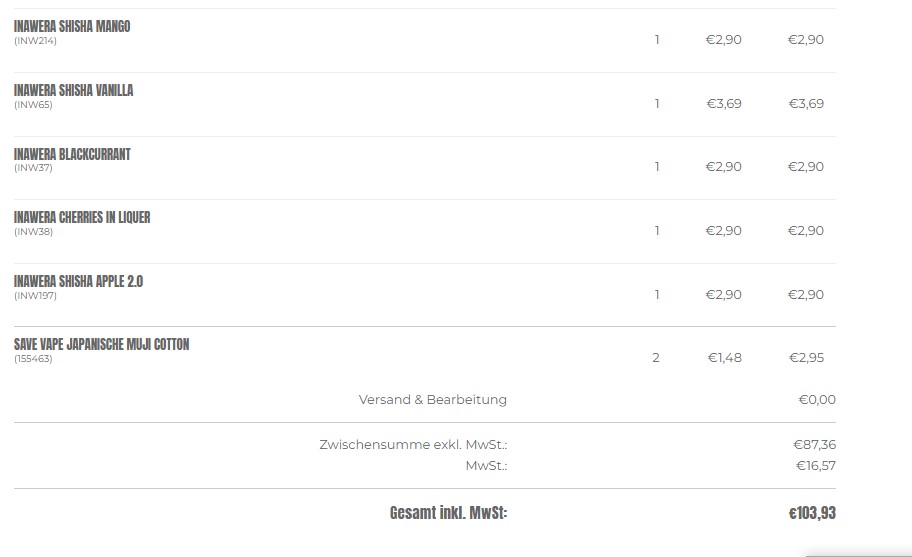Click the INW197 article number
This screenshot has height=557, width=912.
point(35,296)
